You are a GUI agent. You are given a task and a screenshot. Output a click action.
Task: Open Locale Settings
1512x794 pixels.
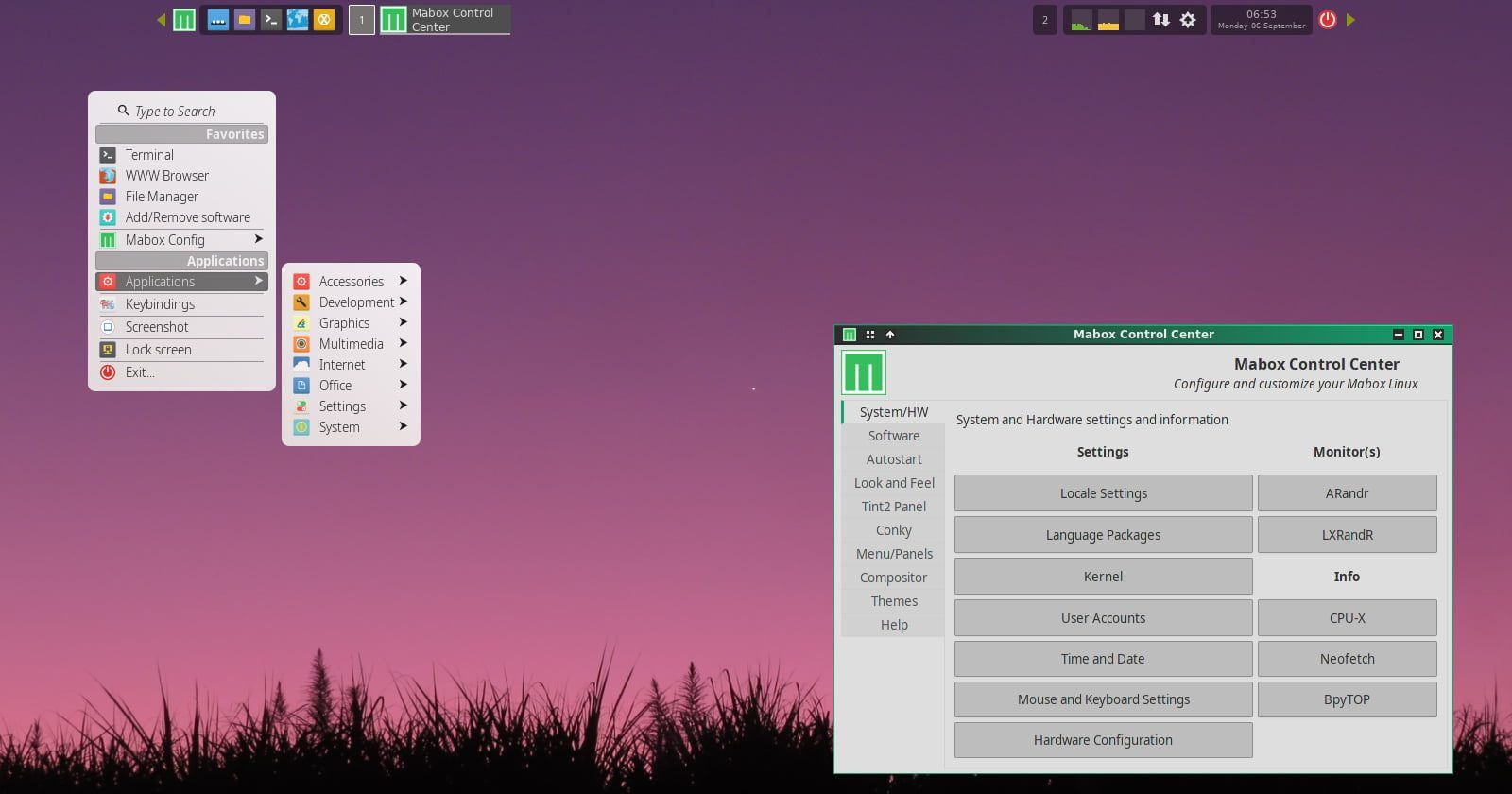click(1103, 493)
